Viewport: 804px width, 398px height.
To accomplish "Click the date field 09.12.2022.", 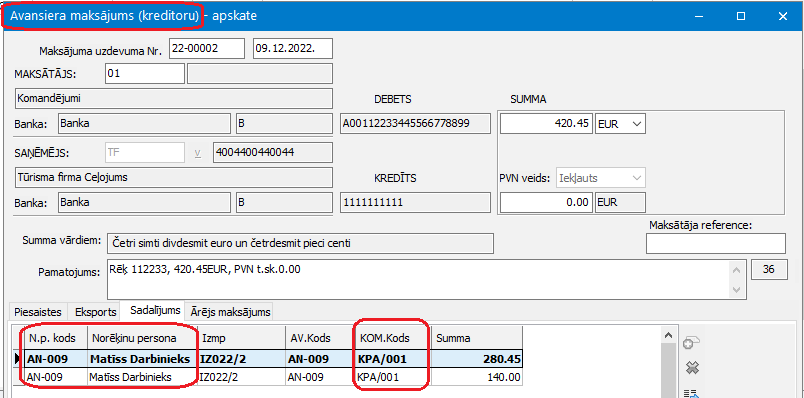I will click(293, 49).
